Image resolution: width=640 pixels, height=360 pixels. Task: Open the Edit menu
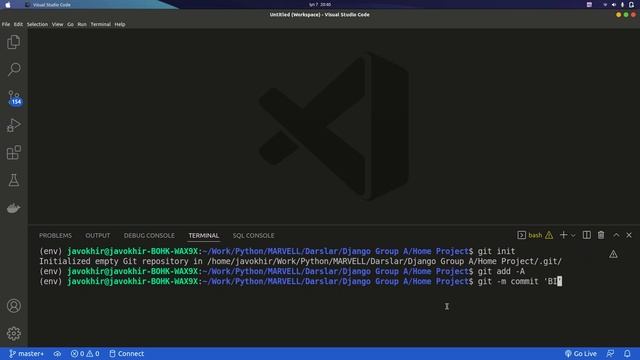click(x=18, y=24)
